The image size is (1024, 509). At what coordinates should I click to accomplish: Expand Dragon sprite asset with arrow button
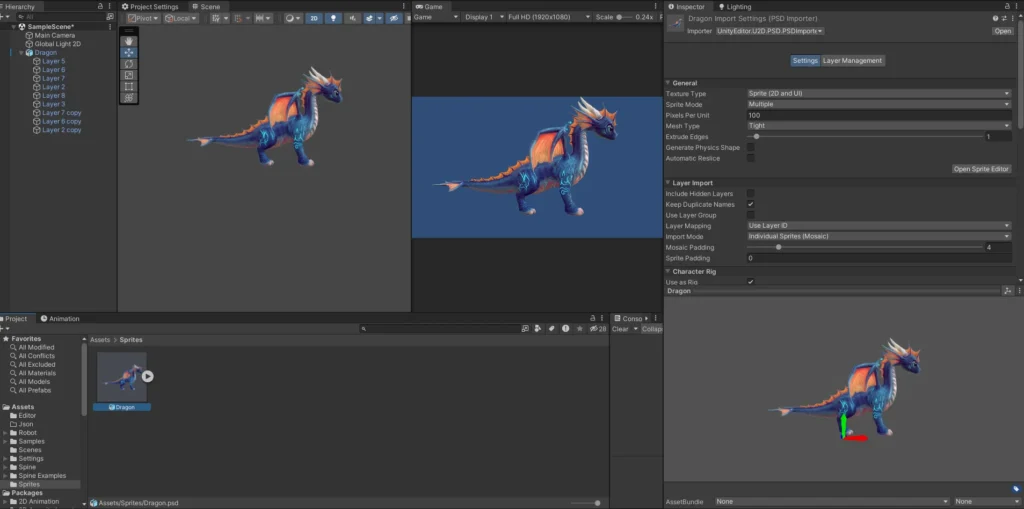pyautogui.click(x=147, y=376)
